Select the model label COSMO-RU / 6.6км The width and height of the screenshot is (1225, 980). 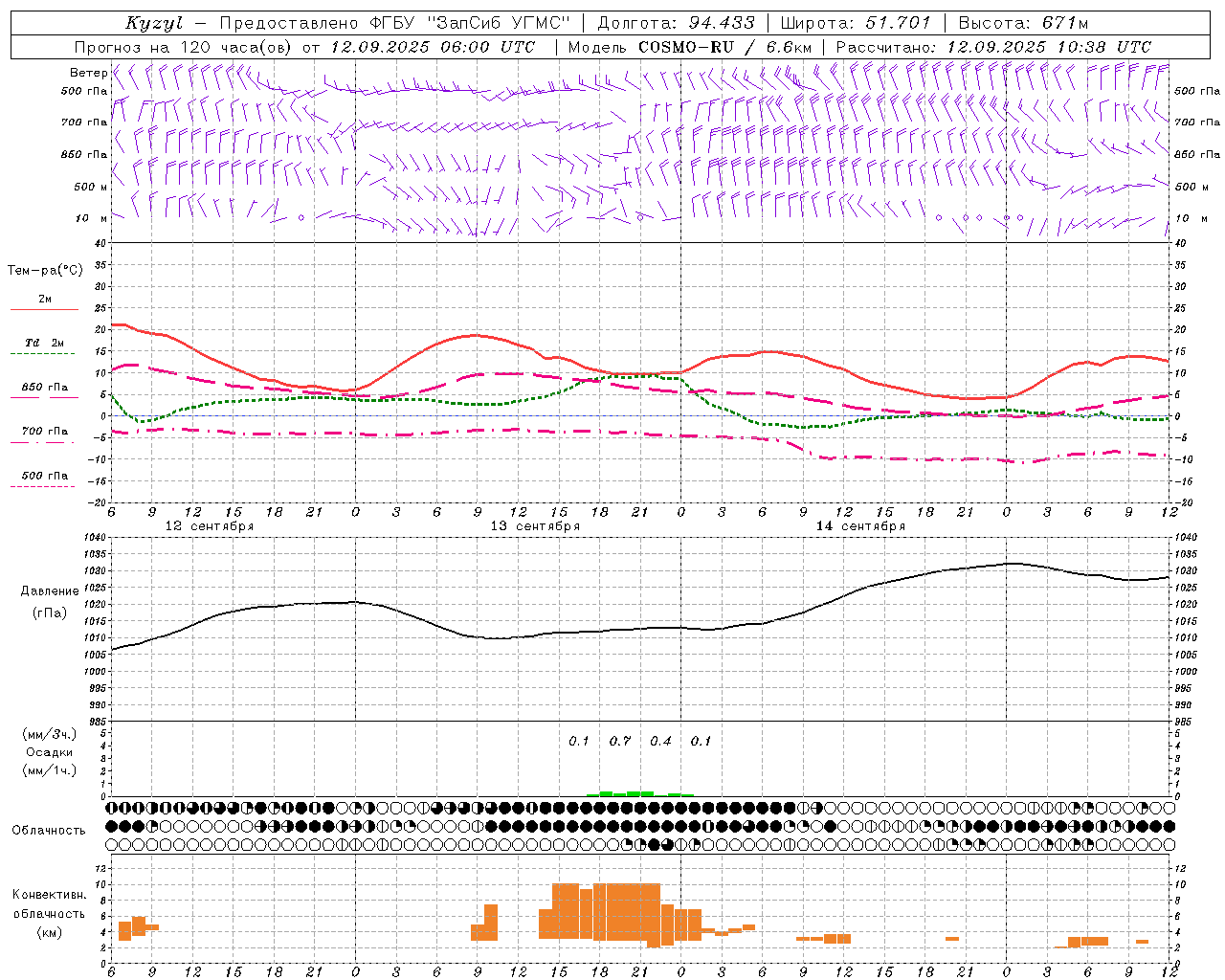pyautogui.click(x=724, y=47)
